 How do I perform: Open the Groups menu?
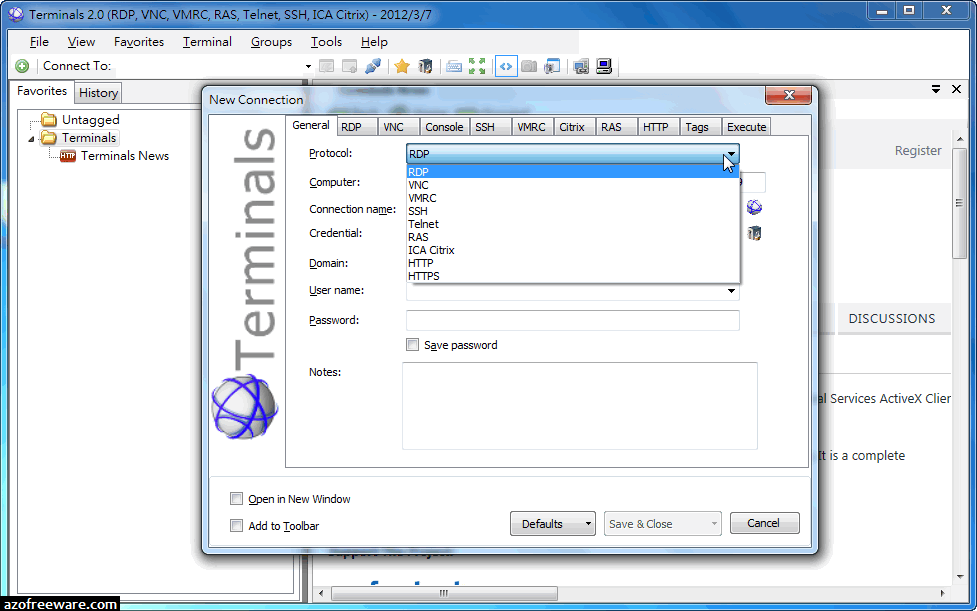[272, 42]
